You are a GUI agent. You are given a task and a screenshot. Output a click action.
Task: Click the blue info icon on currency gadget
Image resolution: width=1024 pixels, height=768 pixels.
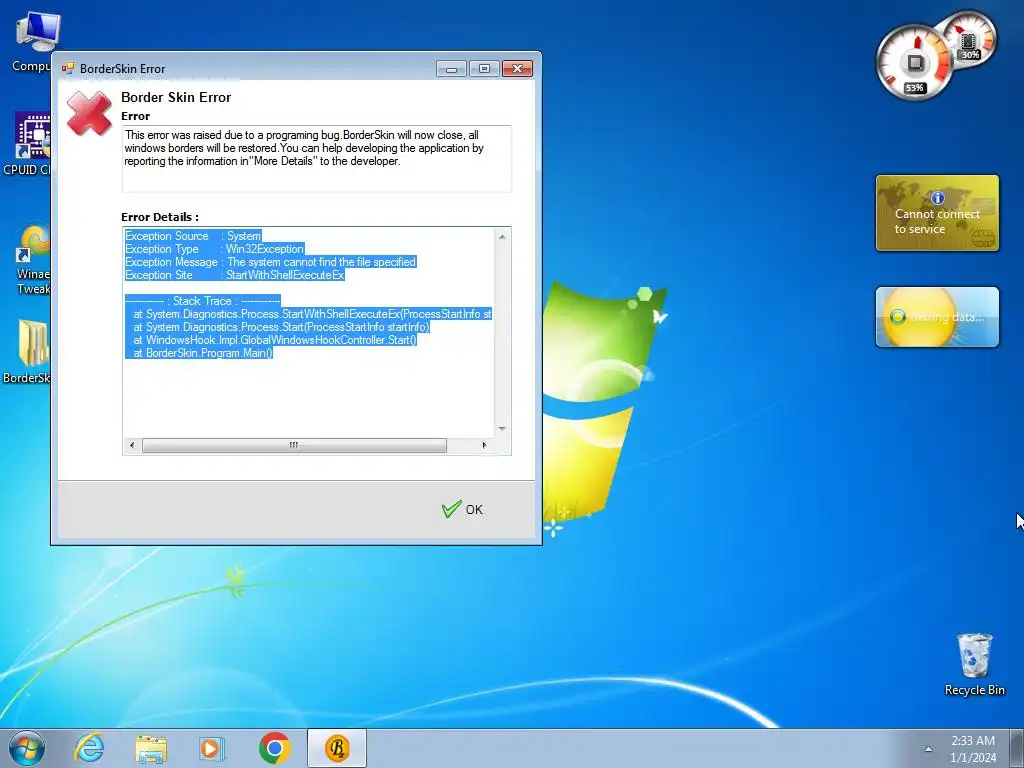(x=938, y=197)
